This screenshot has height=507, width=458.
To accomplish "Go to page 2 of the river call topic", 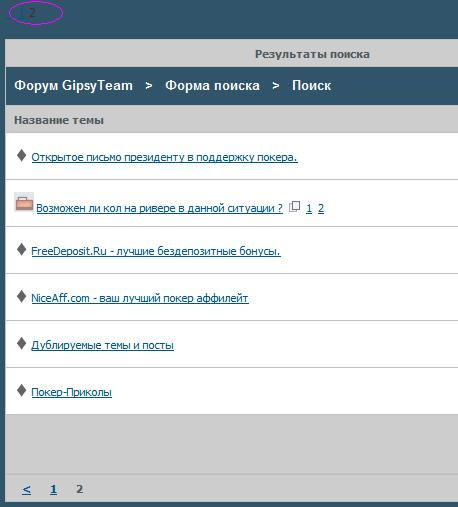I will click(321, 208).
